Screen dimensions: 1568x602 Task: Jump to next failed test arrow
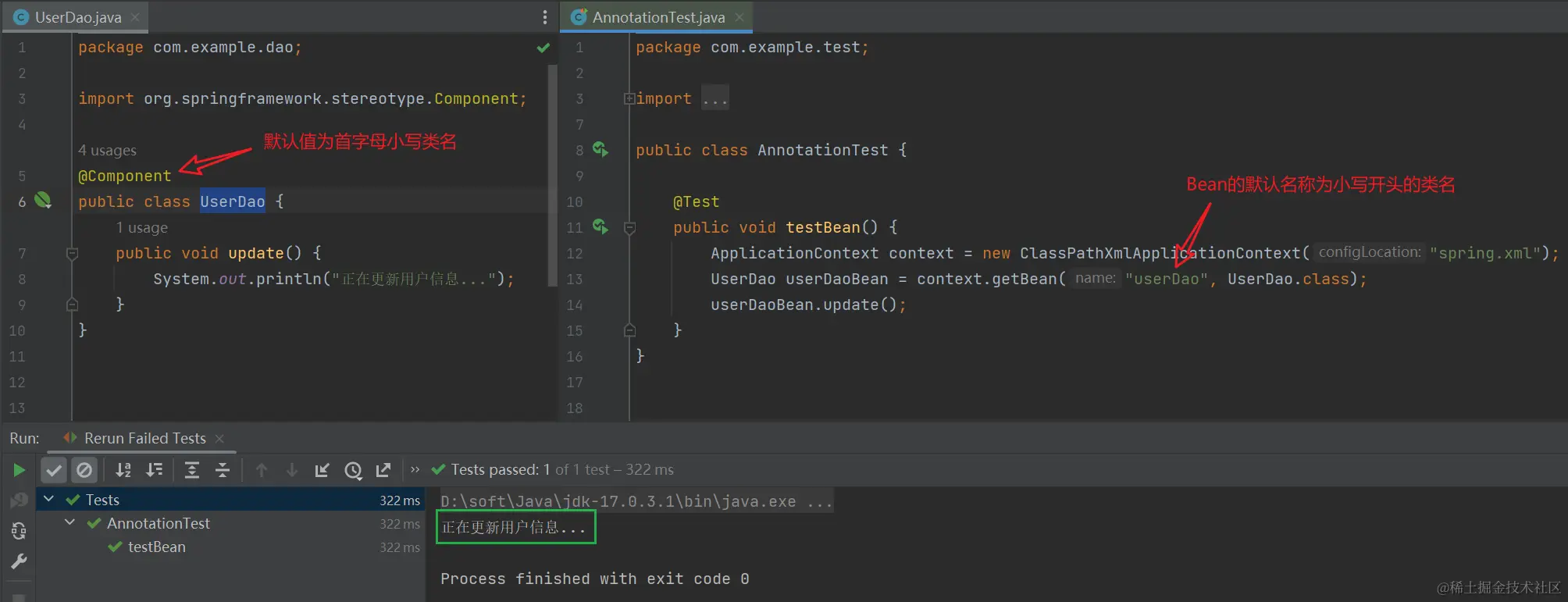click(292, 470)
